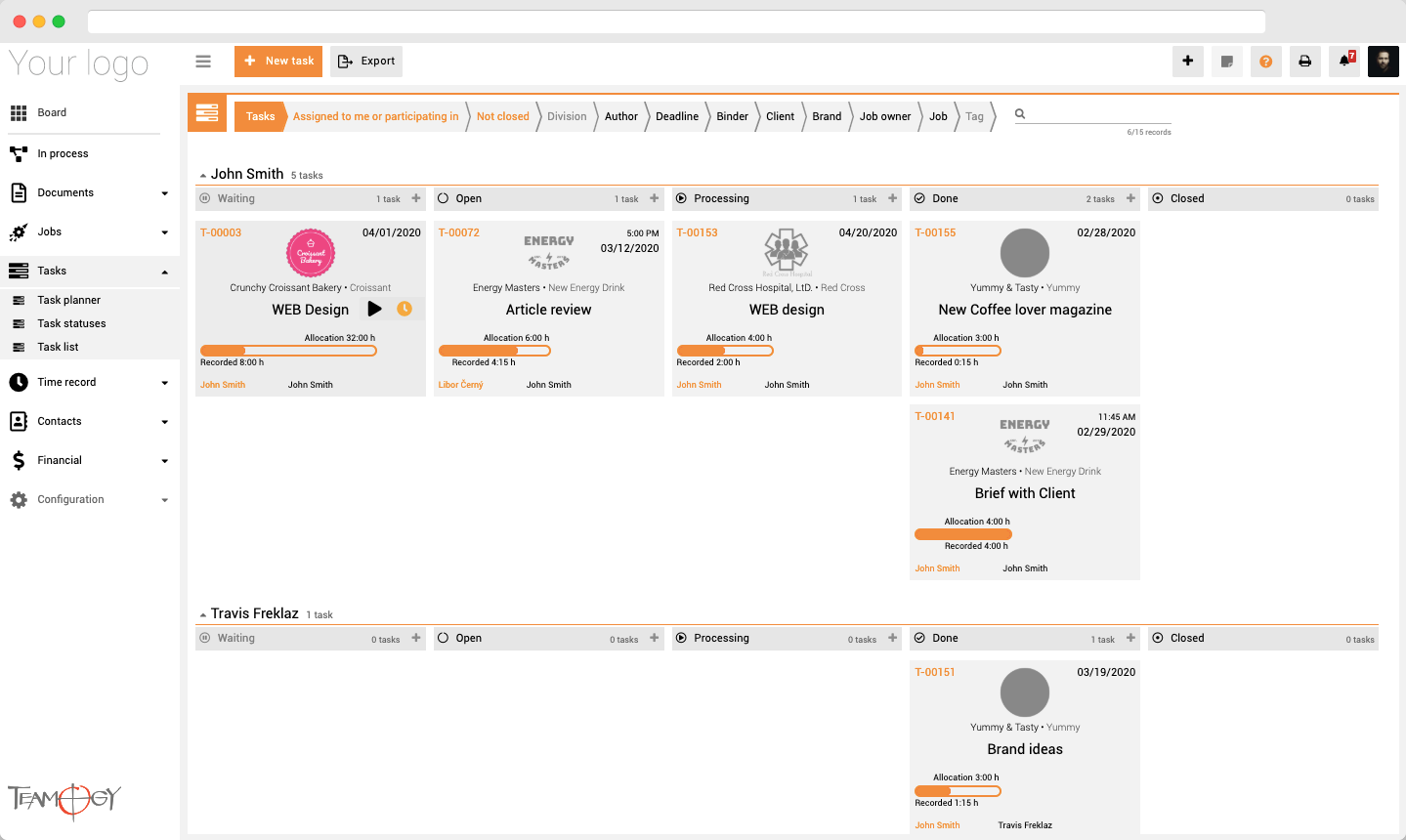Expand the Documents menu arrow

(x=164, y=193)
